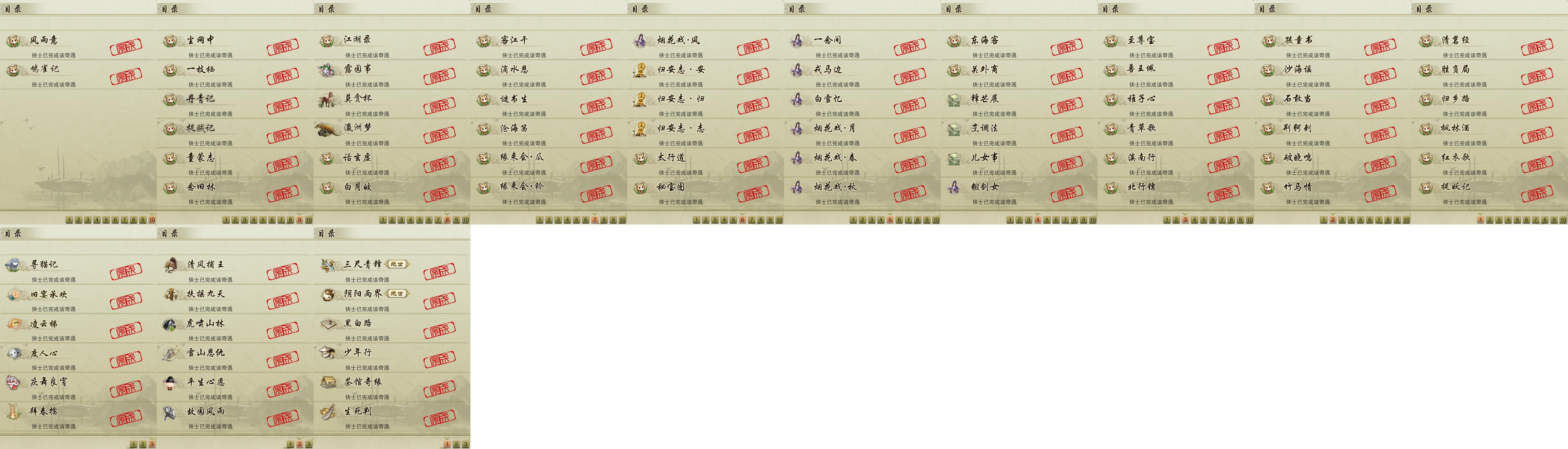
Task: Select the thumbs-up icon next to 旧宴承欢
Action: click(x=13, y=295)
